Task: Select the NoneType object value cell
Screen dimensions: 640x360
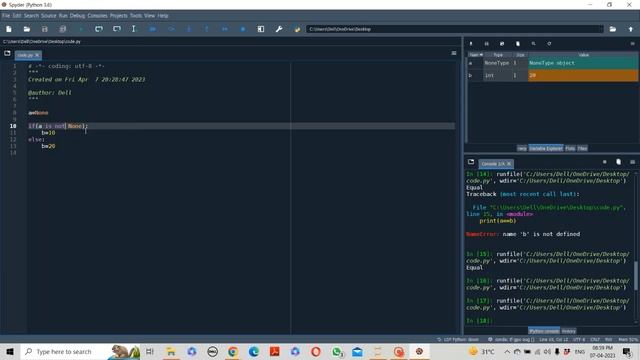Action: (583, 63)
